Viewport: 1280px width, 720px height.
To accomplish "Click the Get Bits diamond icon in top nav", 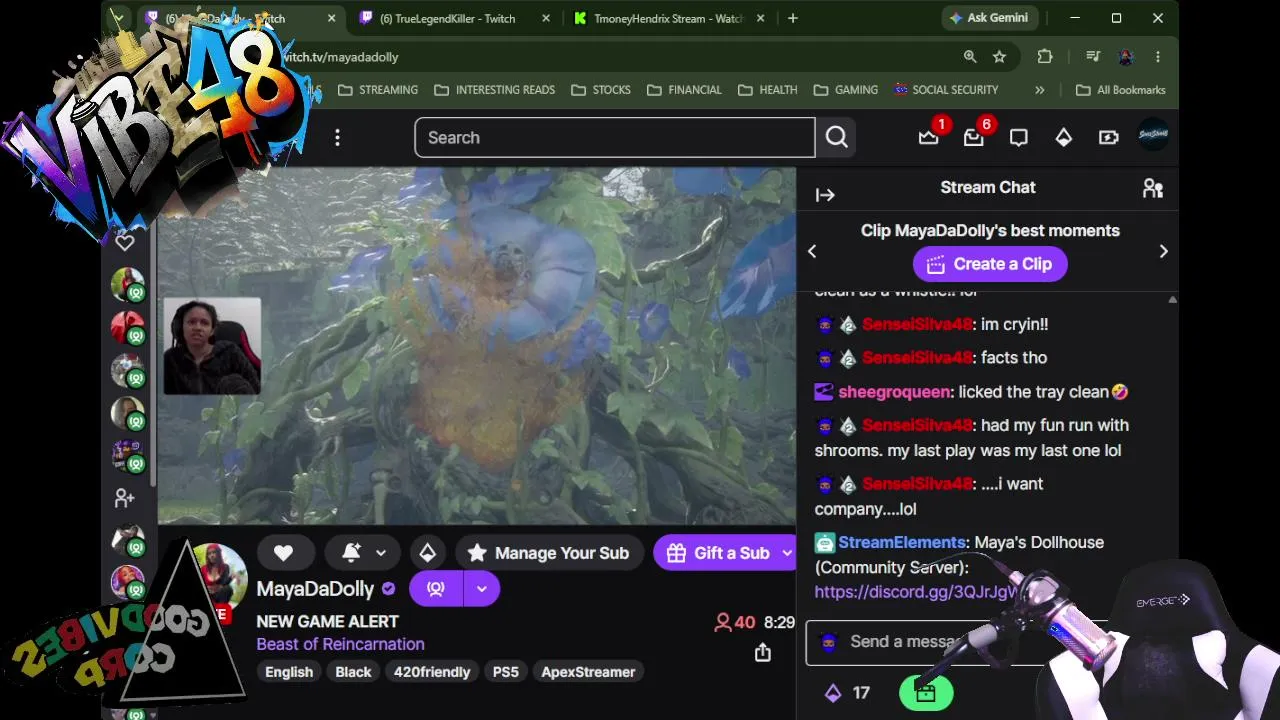I will (x=1063, y=138).
